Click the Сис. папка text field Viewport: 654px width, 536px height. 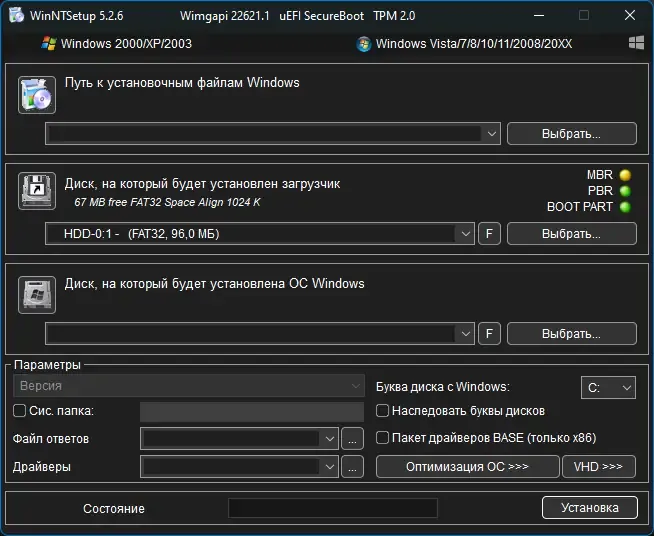pos(252,412)
